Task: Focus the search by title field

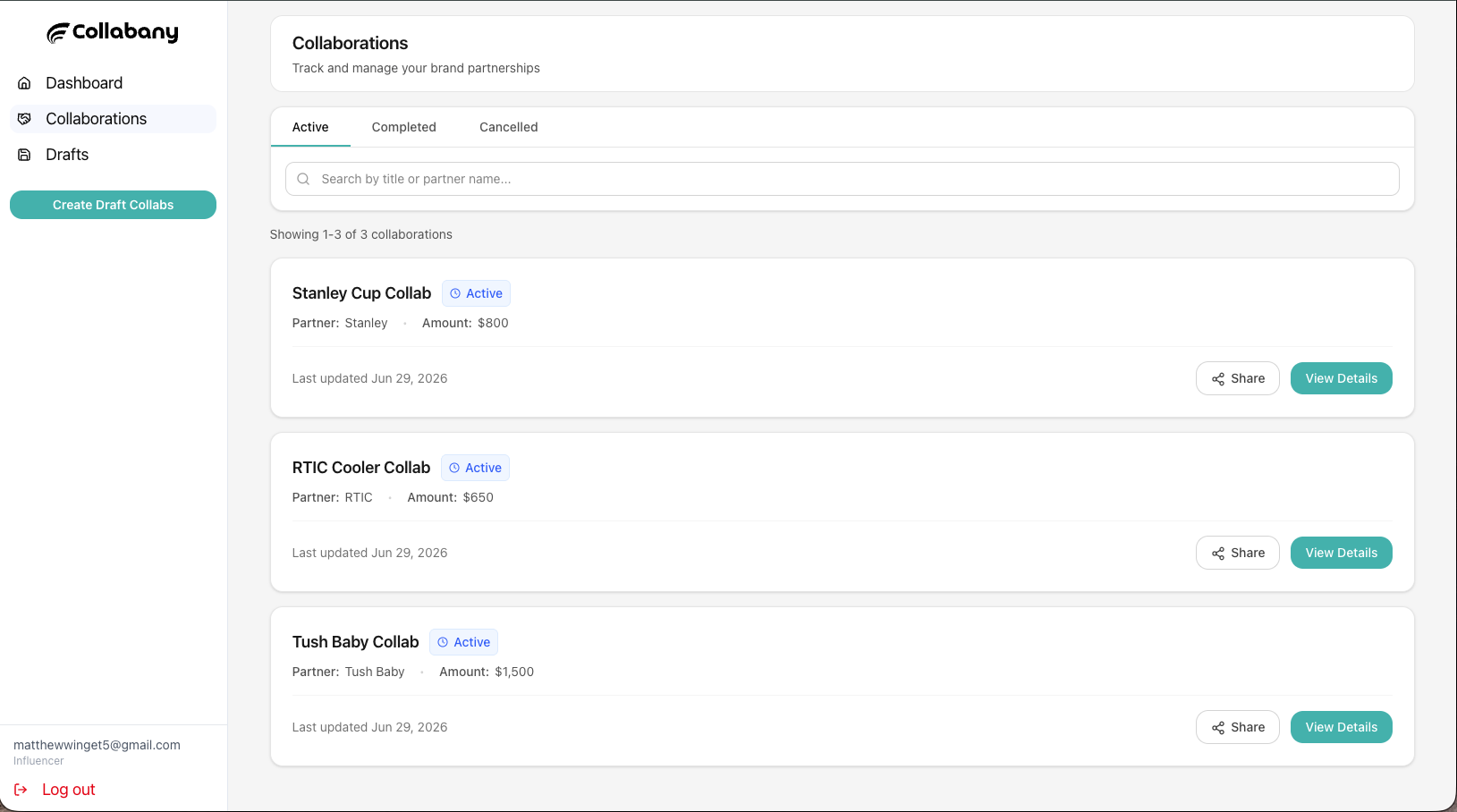Action: click(x=843, y=179)
